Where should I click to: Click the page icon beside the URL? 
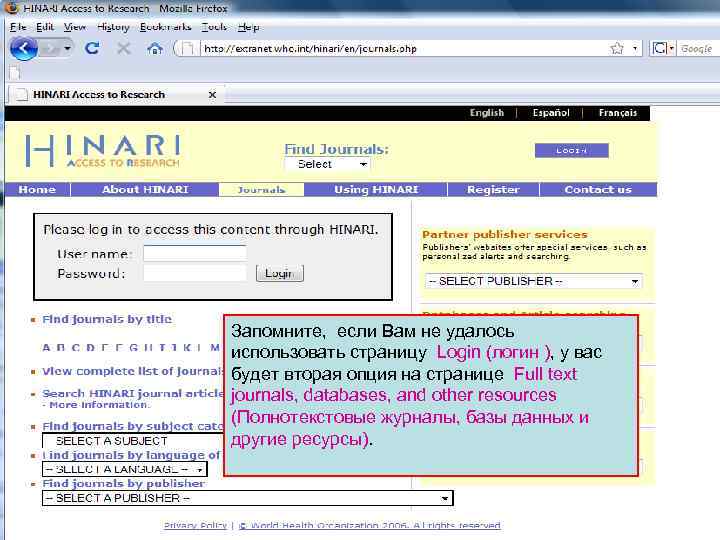pos(187,48)
